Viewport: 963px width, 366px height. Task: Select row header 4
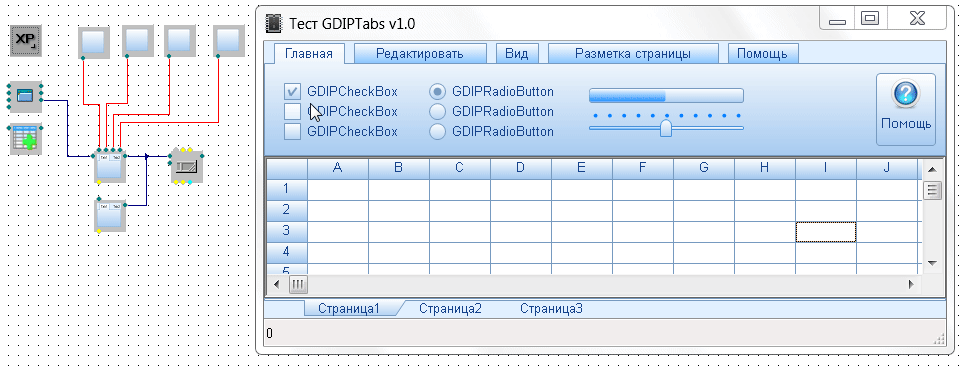click(287, 253)
